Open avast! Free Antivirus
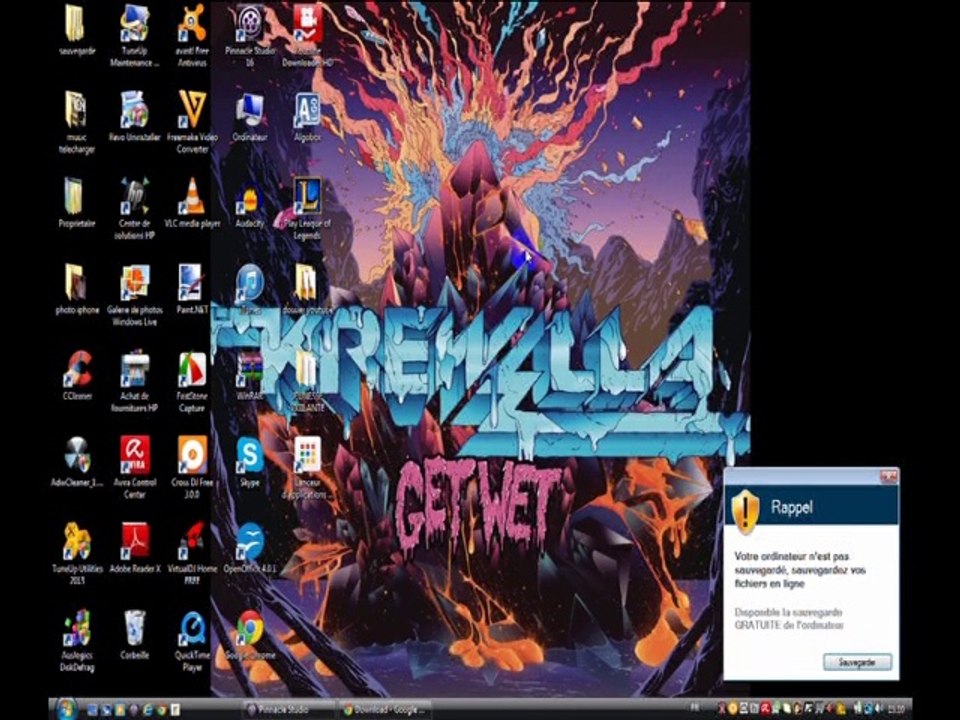 192,36
